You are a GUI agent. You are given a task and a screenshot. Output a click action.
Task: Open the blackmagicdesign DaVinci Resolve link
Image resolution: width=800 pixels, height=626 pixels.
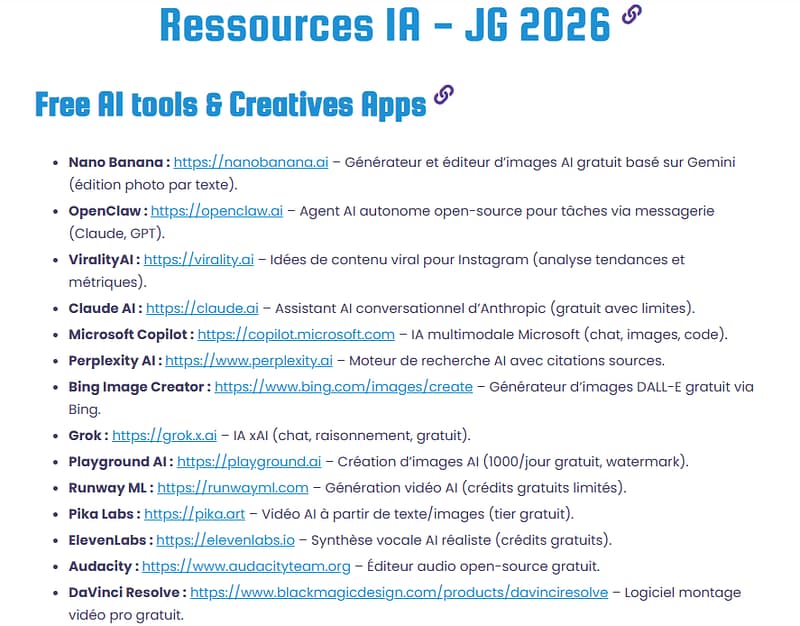coord(398,592)
